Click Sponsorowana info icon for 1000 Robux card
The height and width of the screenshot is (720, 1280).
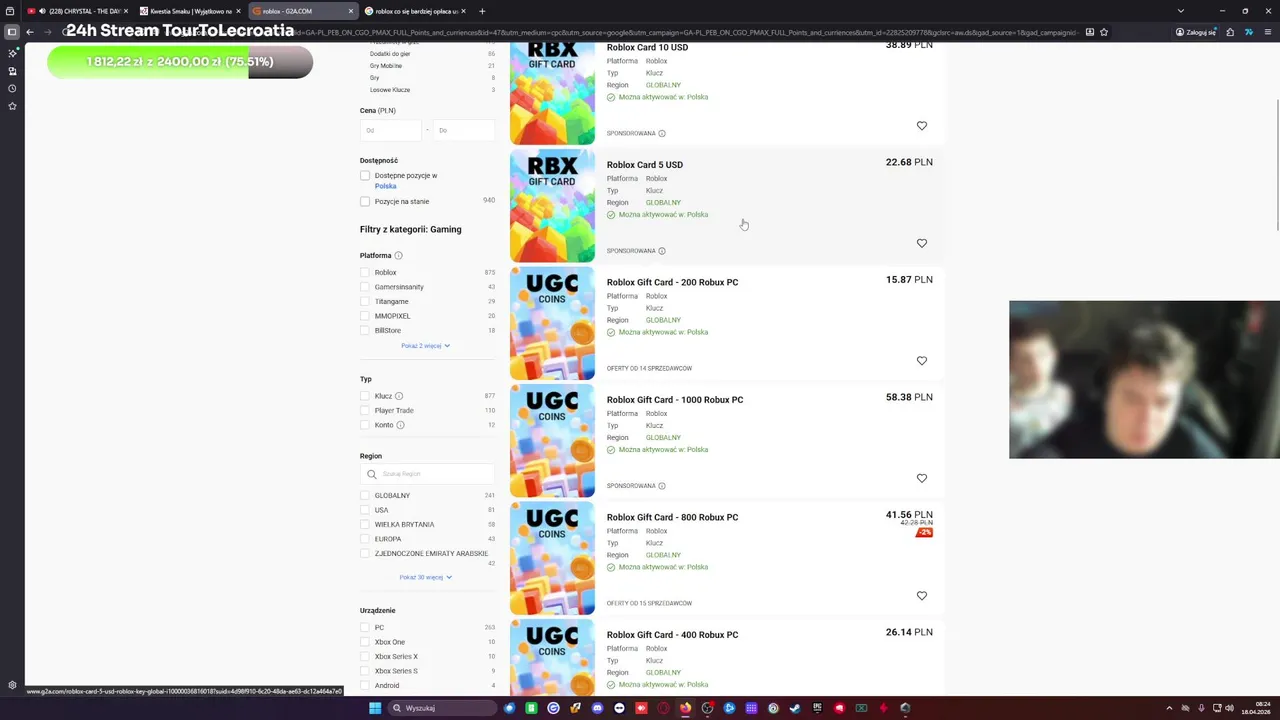[662, 486]
